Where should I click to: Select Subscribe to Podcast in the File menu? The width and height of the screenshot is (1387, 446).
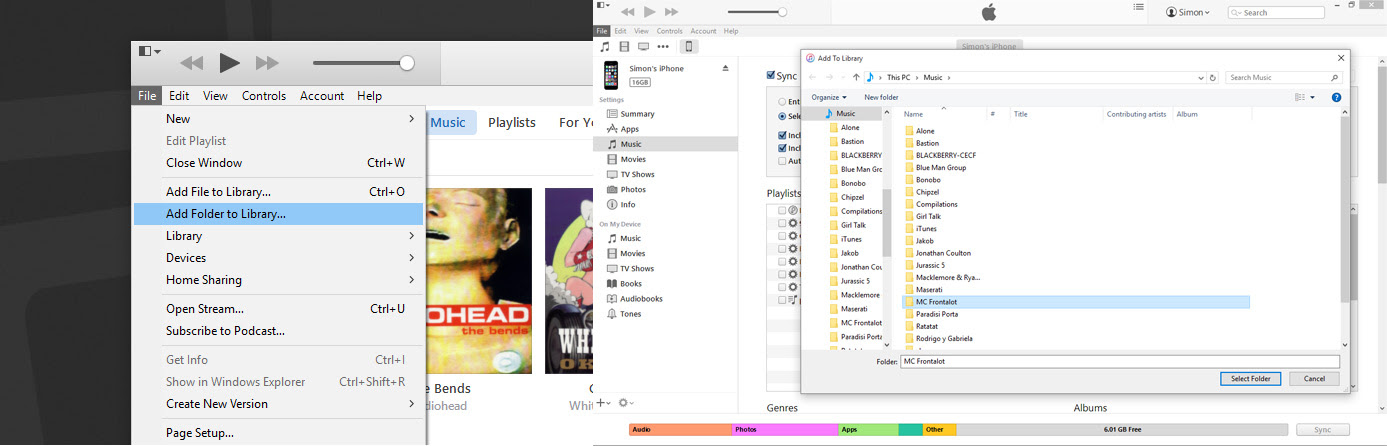pyautogui.click(x=279, y=331)
